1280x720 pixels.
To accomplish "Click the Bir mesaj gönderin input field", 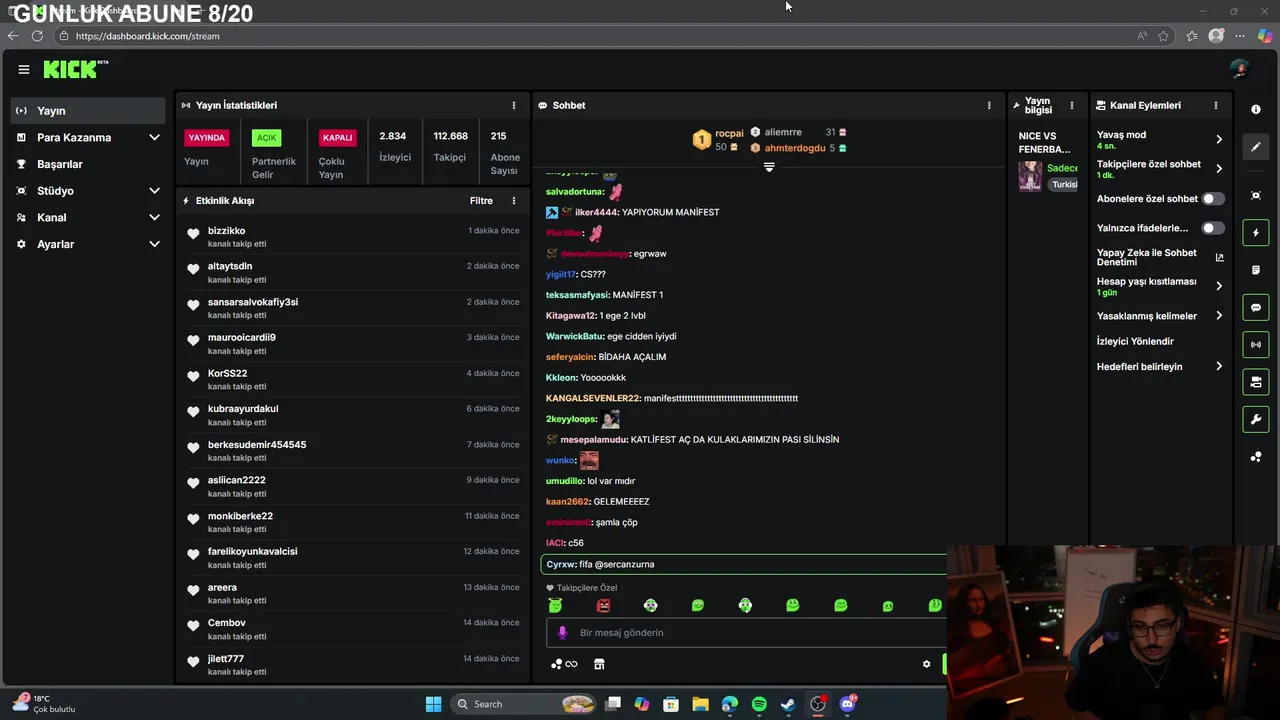I will [745, 632].
